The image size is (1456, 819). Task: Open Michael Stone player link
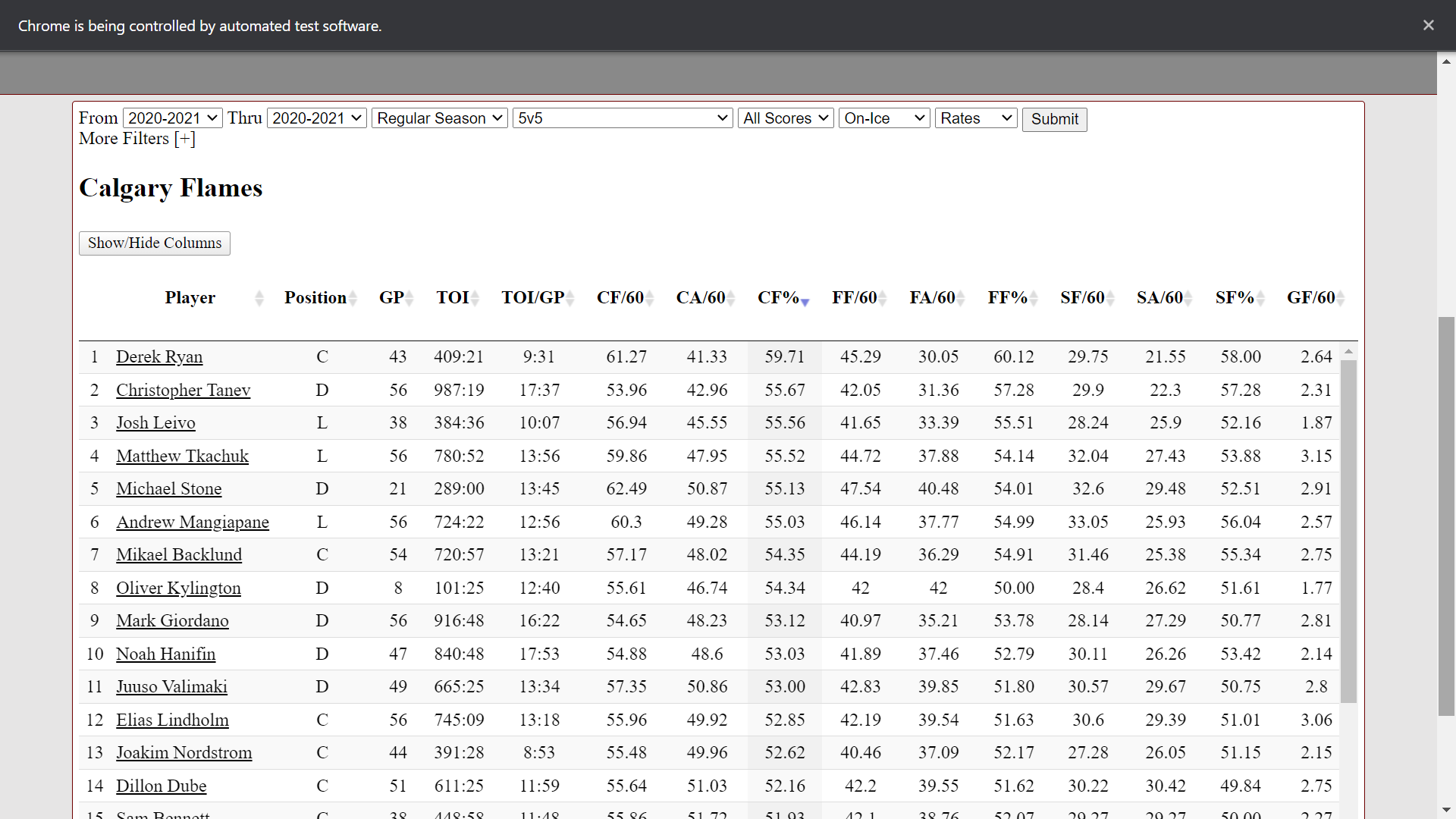coord(168,489)
